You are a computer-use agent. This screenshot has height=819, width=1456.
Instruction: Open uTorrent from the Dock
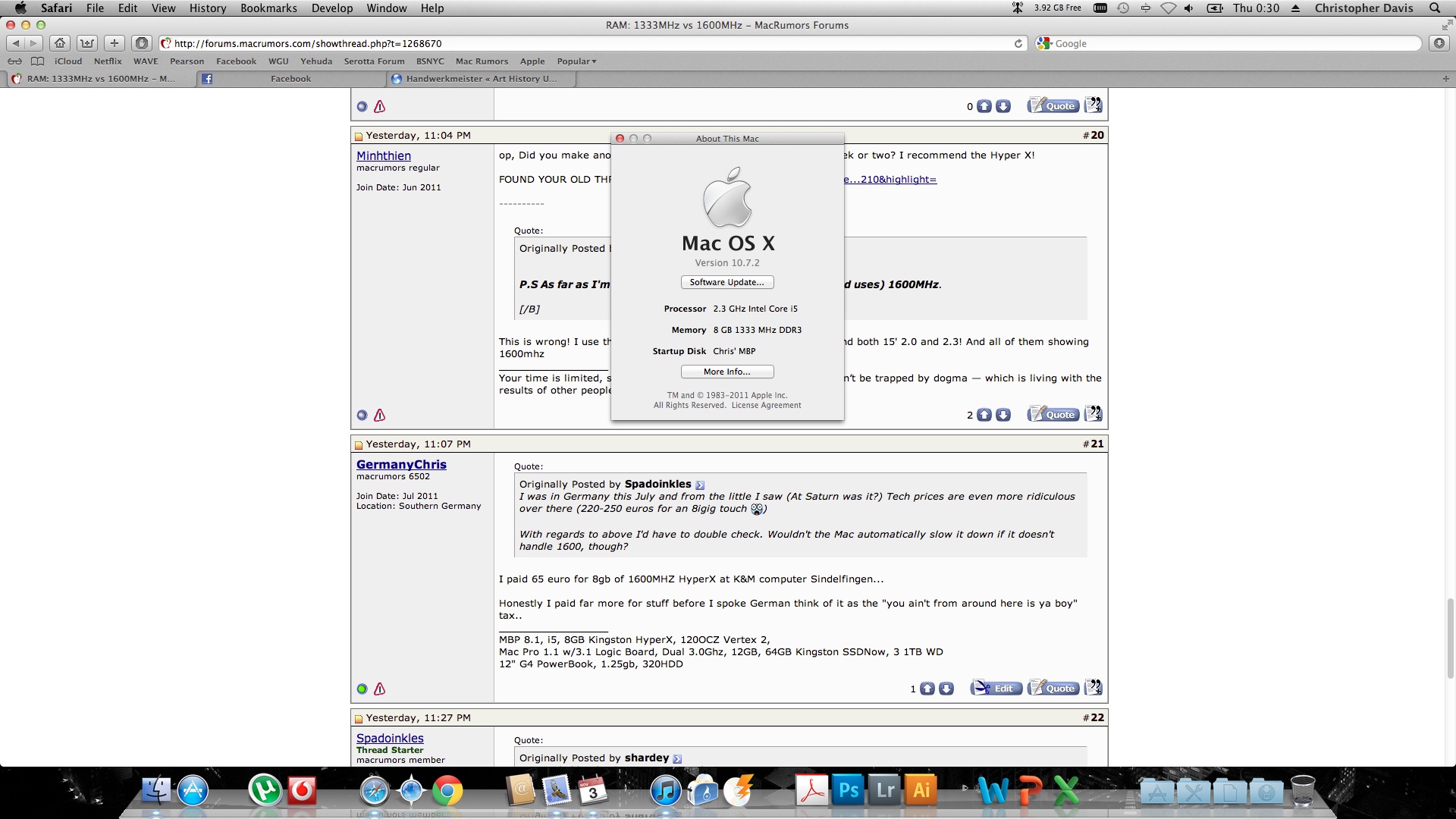coord(265,791)
